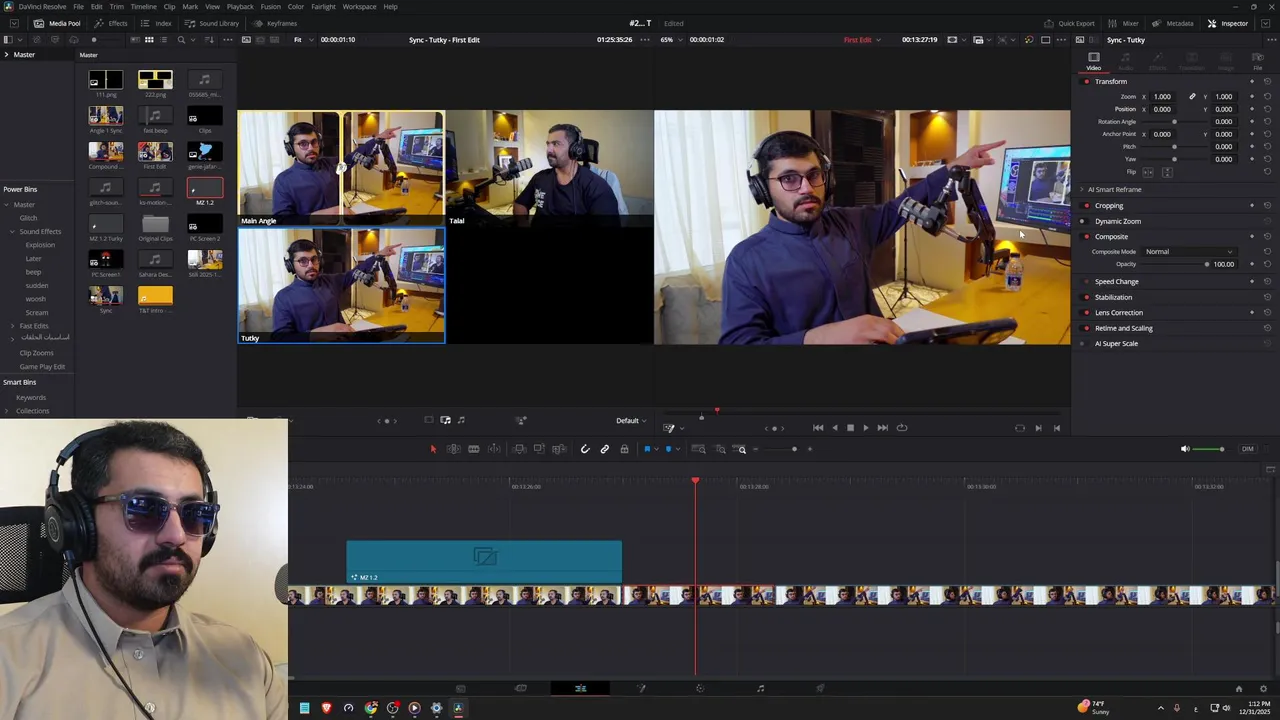Click the timeline zoom search icon
Screen dimensions: 1280x720
(741, 449)
